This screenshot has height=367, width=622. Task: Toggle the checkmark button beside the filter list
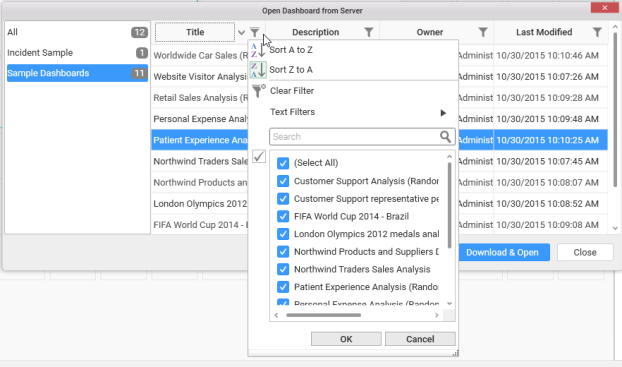(259, 156)
